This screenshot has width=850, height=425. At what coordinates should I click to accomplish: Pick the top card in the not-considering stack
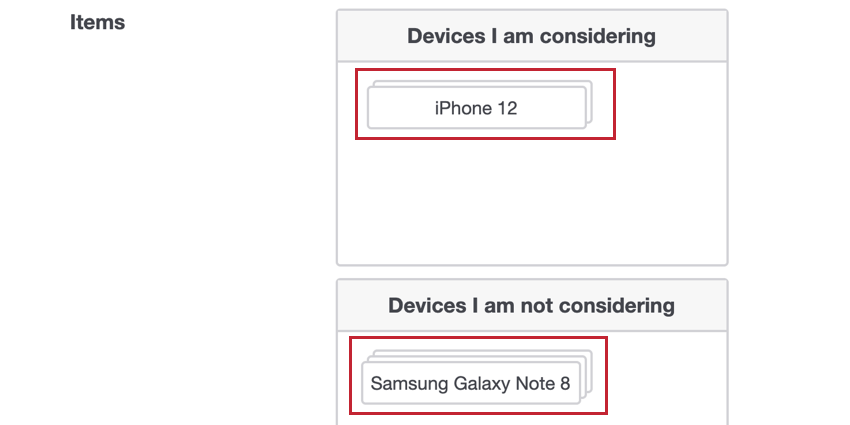pyautogui.click(x=471, y=383)
